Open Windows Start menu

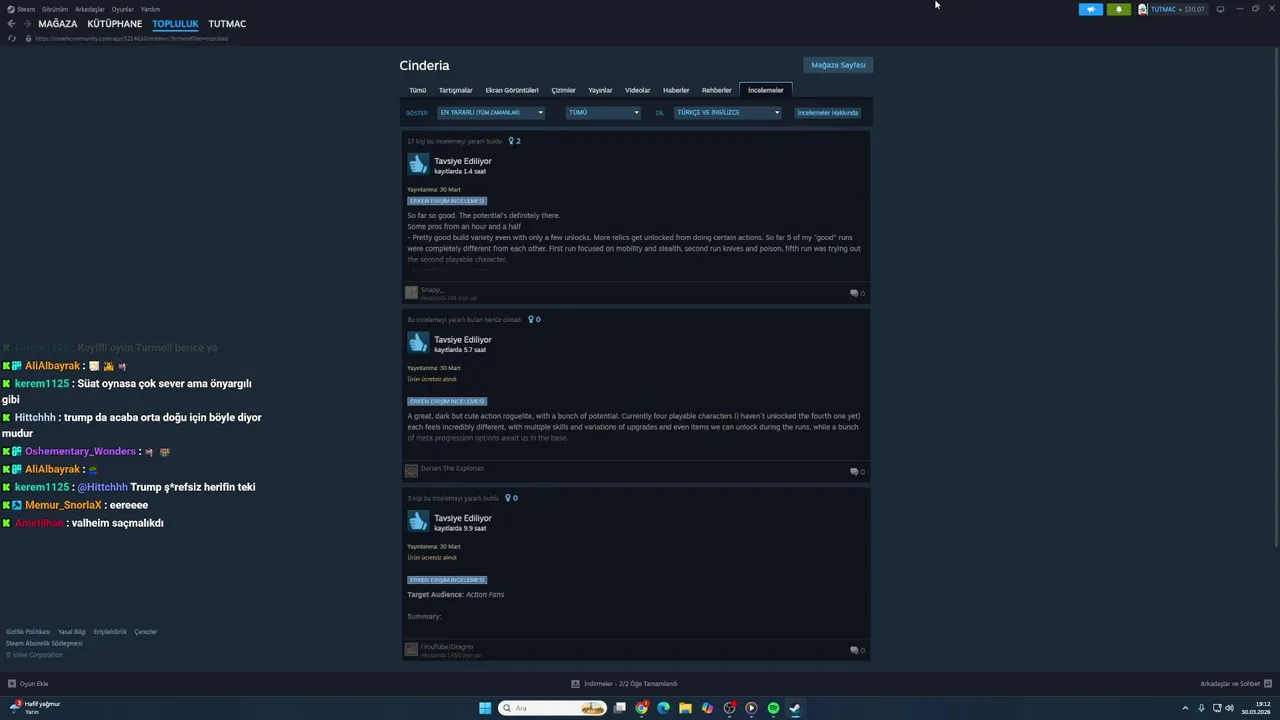coord(485,708)
